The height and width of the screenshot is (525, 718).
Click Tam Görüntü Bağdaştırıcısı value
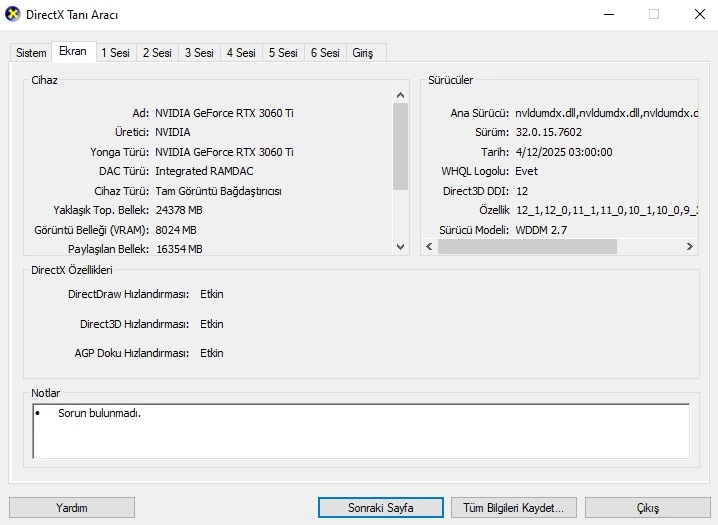tap(218, 191)
